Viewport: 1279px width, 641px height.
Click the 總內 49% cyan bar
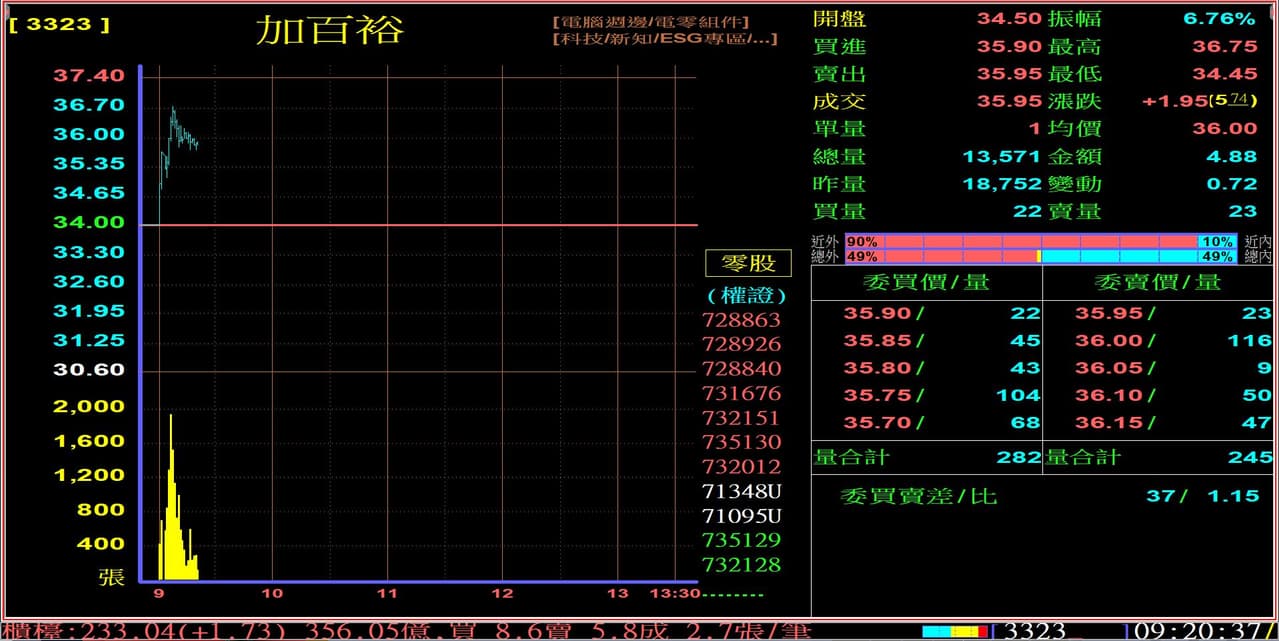click(x=1140, y=257)
